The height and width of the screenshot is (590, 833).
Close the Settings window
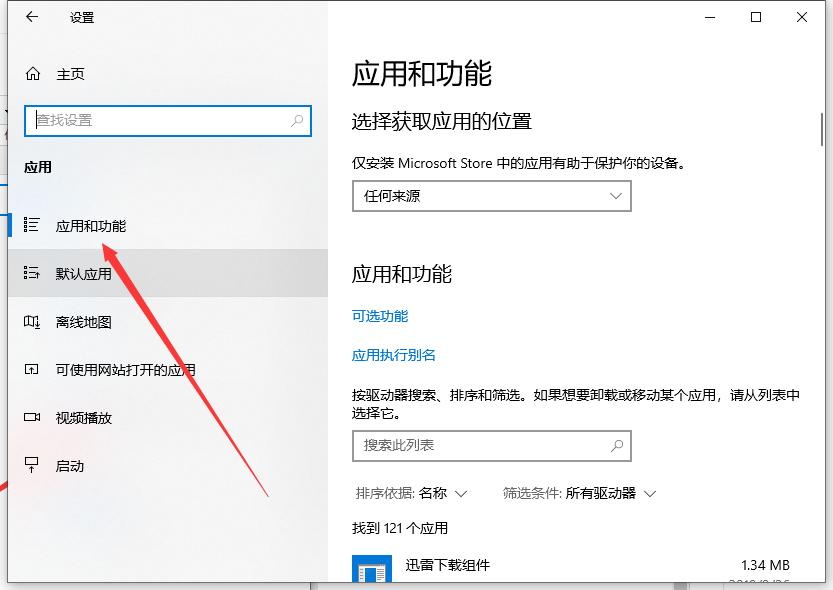point(802,17)
